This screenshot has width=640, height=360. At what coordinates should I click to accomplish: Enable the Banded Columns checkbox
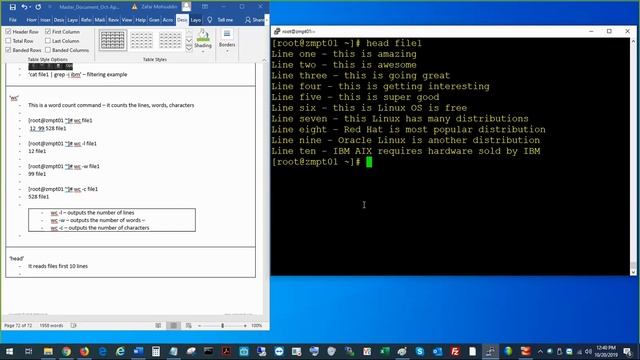click(x=48, y=50)
